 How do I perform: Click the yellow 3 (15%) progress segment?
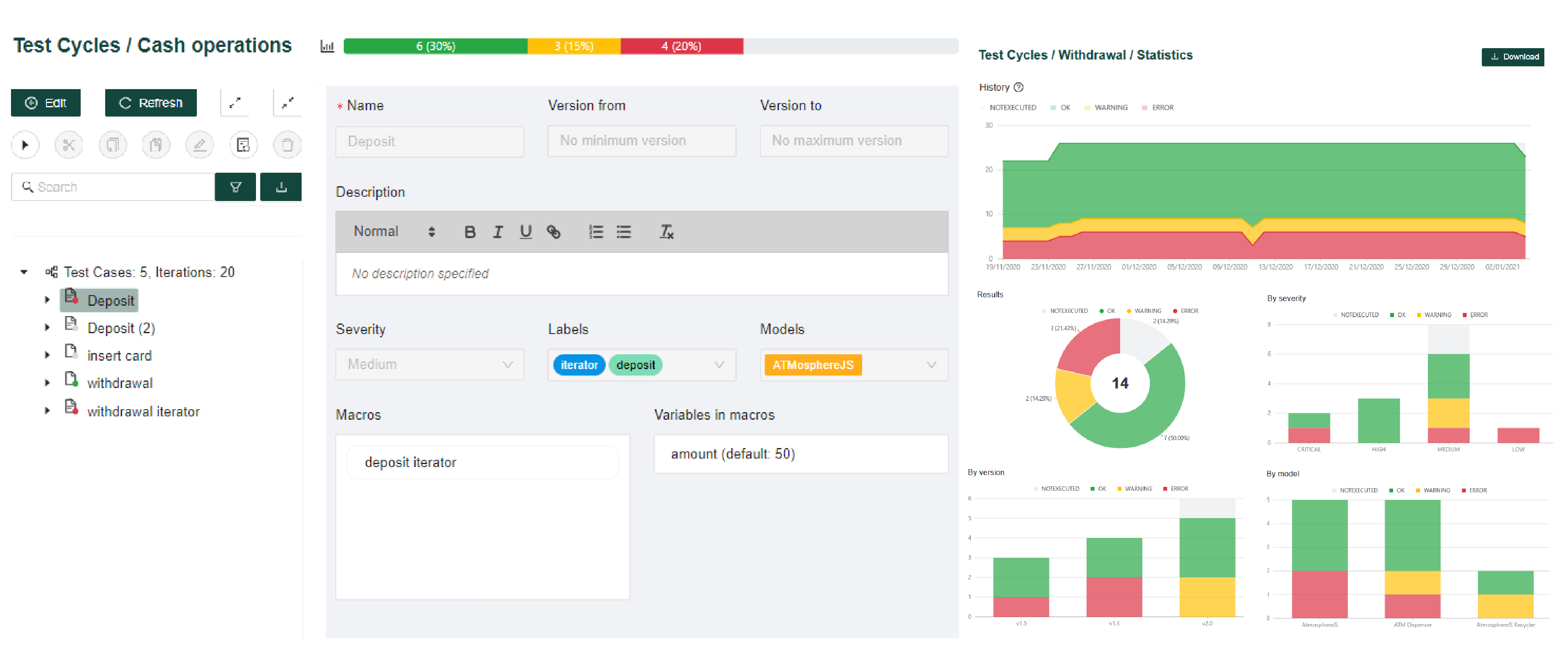[x=574, y=46]
